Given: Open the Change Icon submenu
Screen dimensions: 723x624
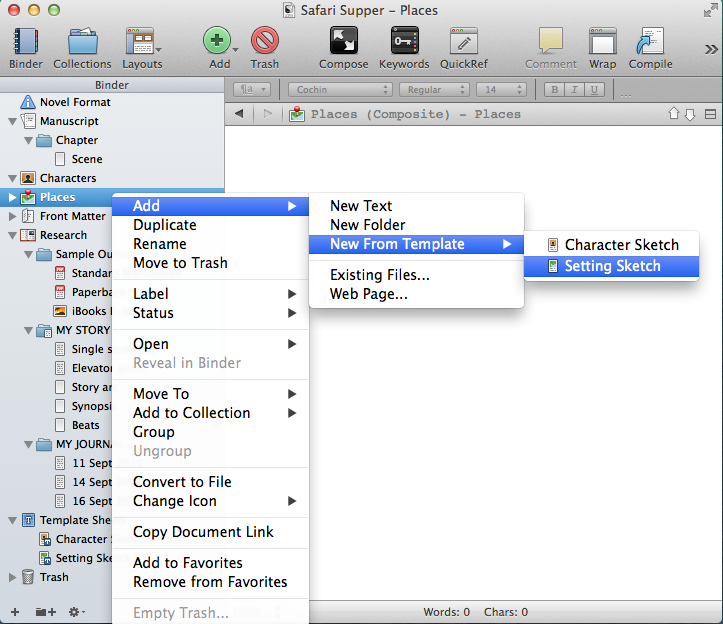Looking at the screenshot, I should 210,501.
